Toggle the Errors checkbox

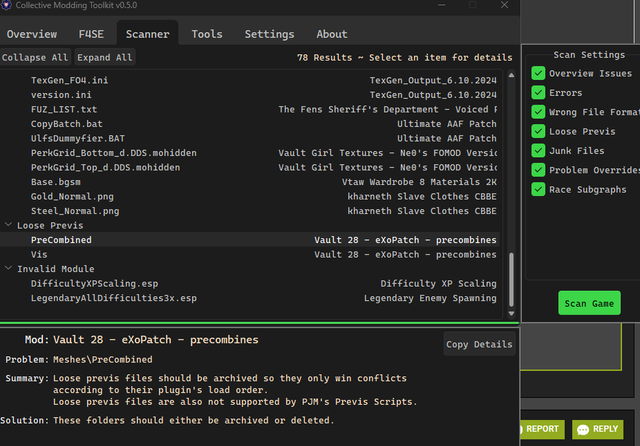tap(538, 93)
